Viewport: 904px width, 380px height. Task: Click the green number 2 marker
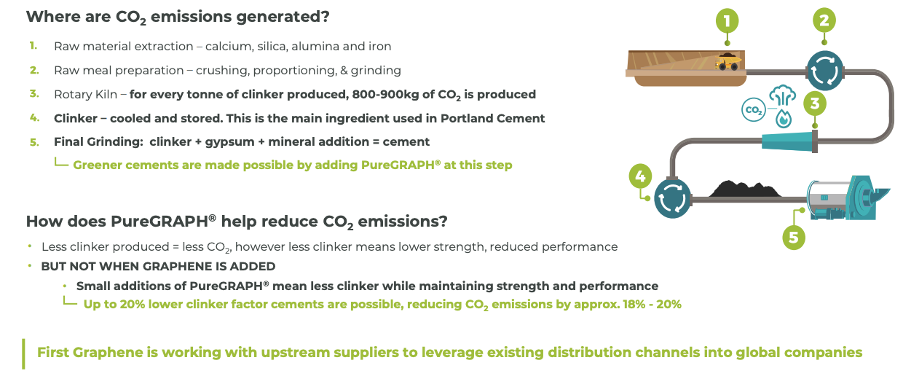pyautogui.click(x=824, y=21)
